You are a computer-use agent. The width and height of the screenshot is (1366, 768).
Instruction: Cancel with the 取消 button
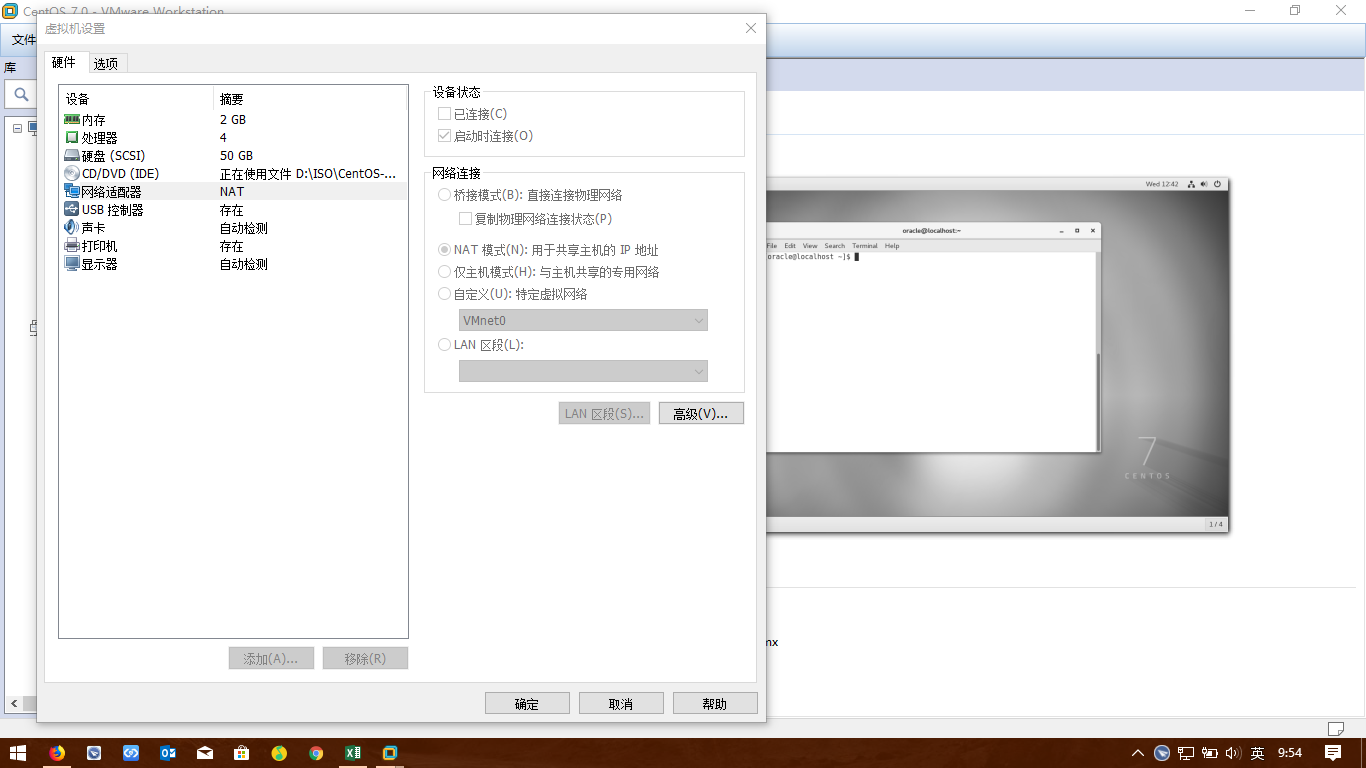click(621, 703)
